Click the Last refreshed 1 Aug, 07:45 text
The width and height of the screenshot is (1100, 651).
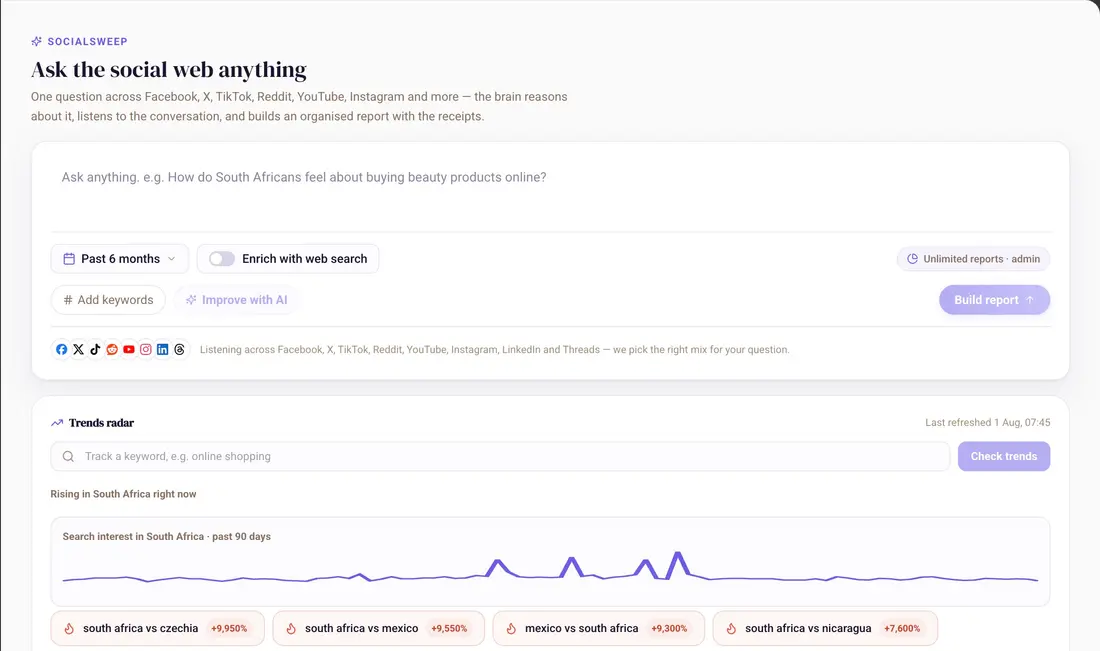[988, 423]
